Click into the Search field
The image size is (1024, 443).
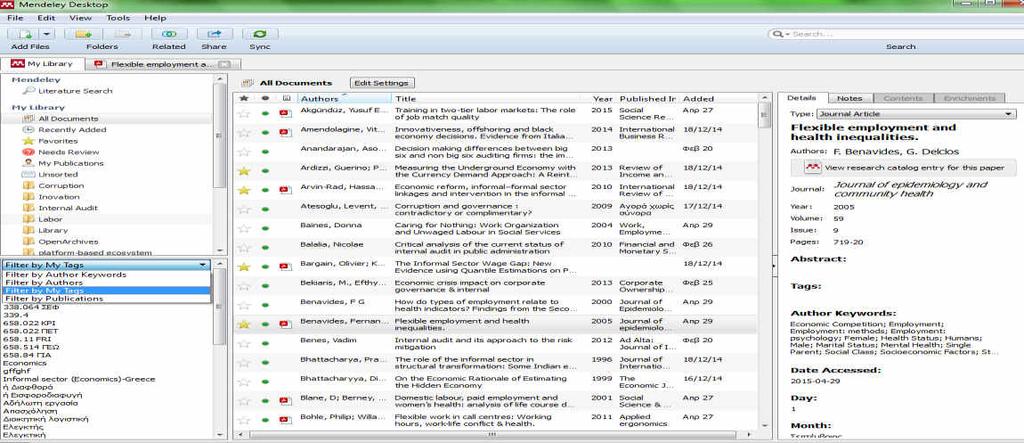coord(901,34)
